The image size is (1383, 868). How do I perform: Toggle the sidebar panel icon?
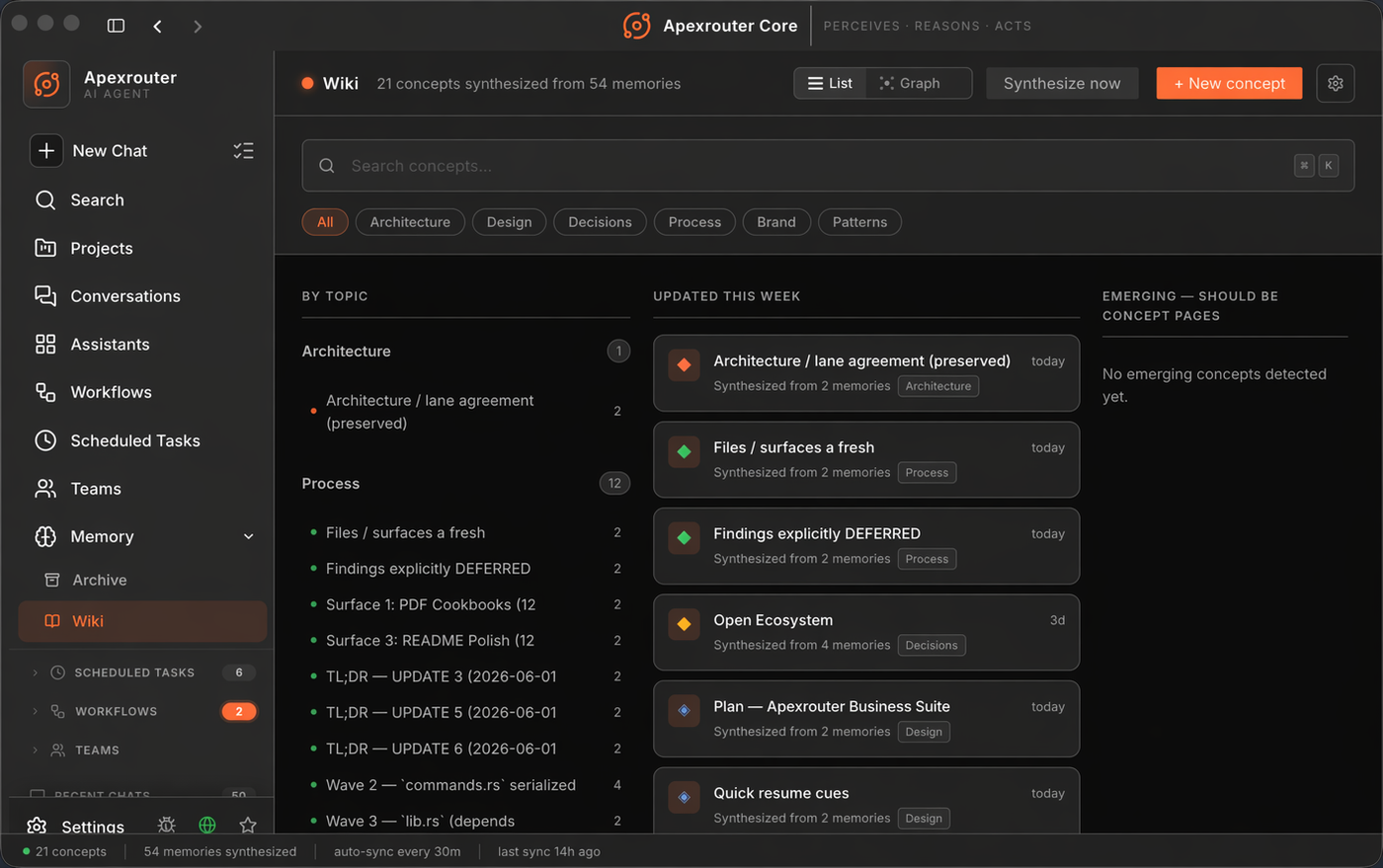pos(116,26)
